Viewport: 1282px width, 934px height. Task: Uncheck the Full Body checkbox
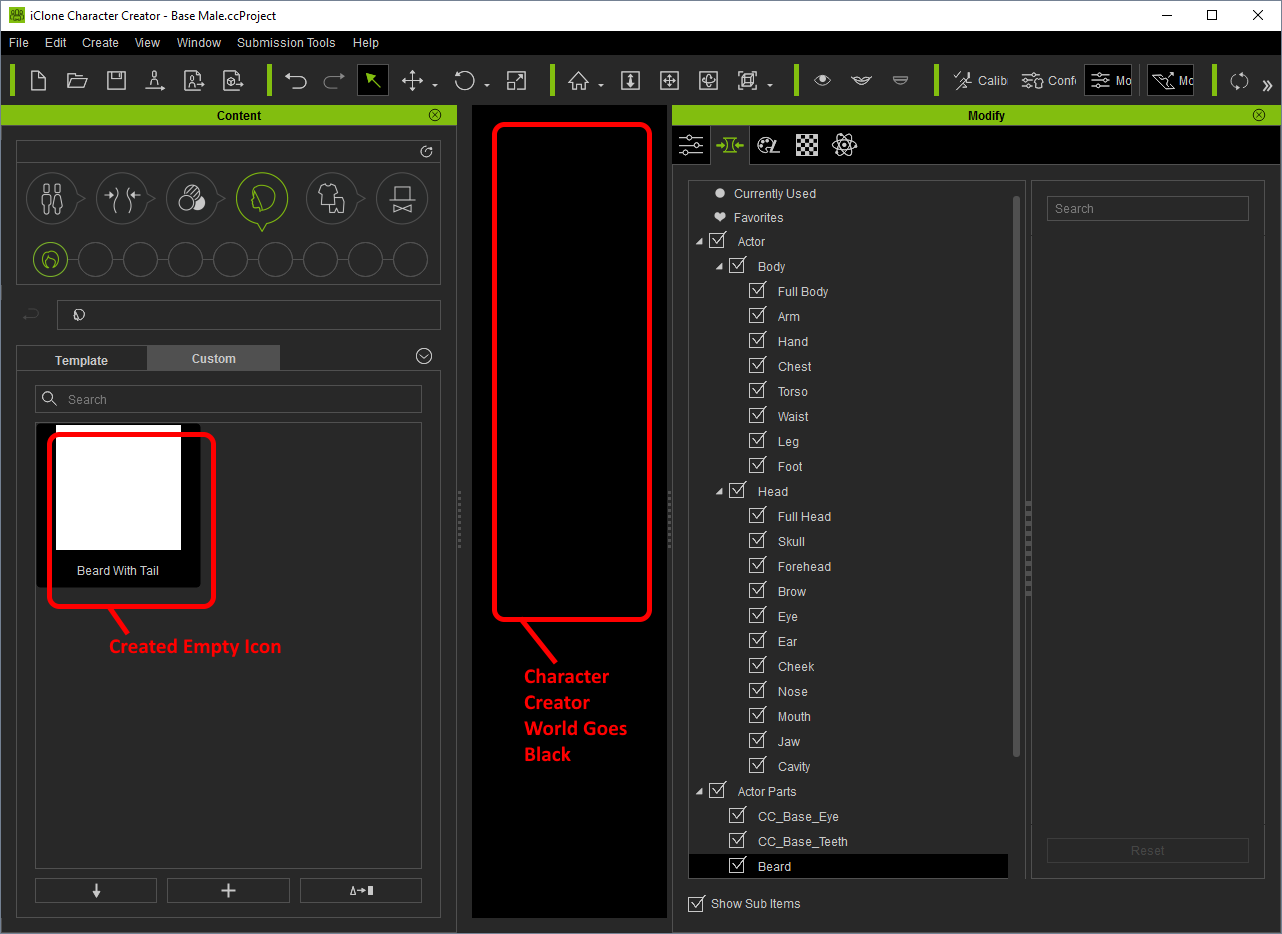757,290
